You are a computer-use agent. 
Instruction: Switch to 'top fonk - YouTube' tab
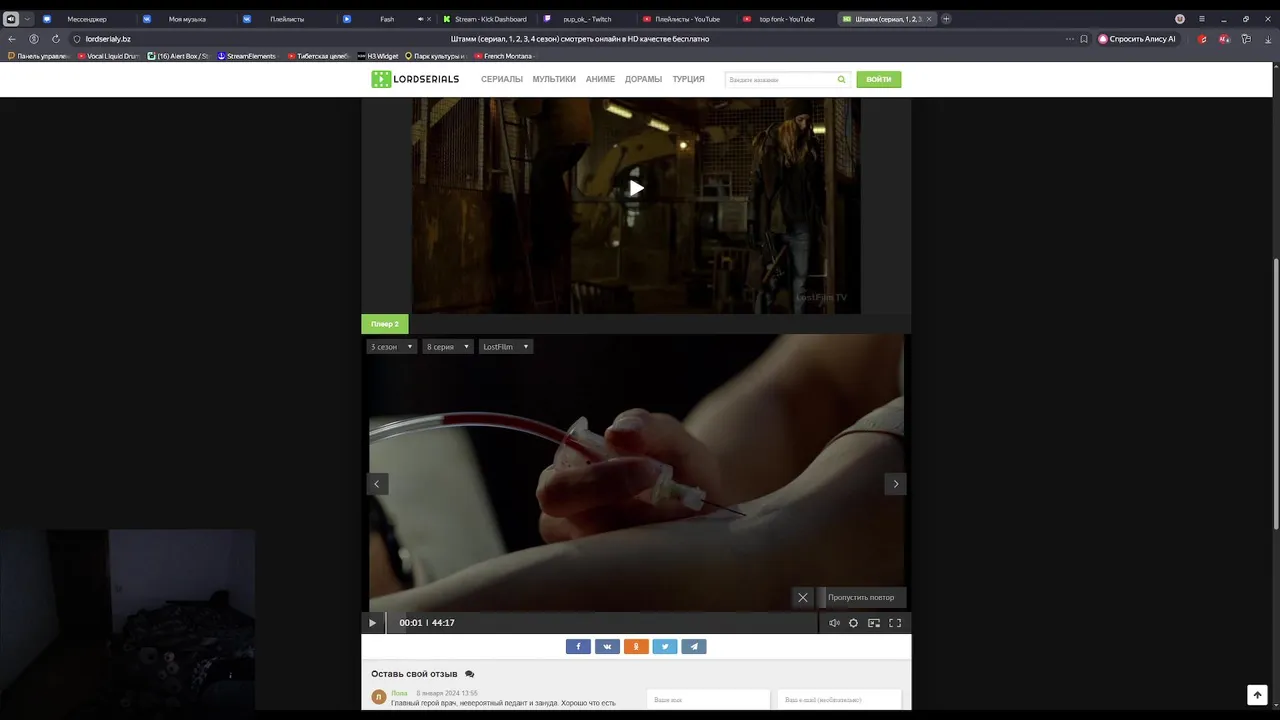(x=787, y=19)
